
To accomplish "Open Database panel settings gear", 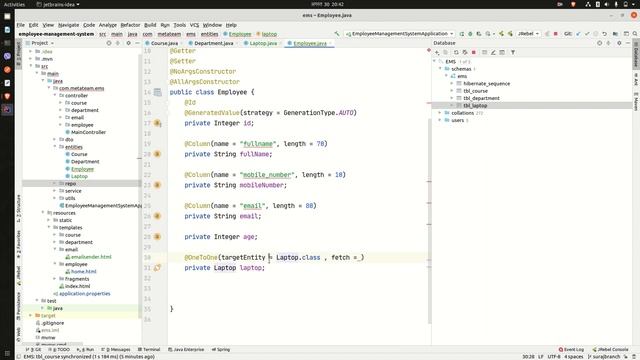I will (x=619, y=43).
